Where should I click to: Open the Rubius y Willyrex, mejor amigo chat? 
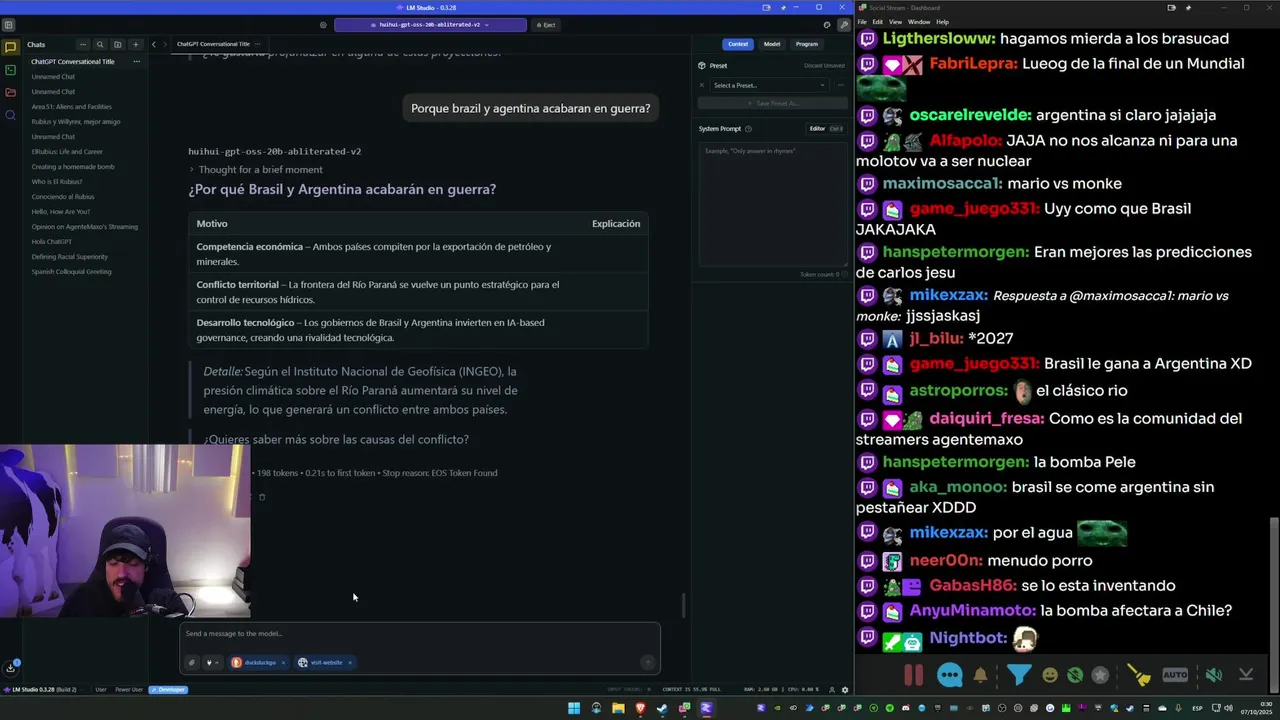pos(76,122)
